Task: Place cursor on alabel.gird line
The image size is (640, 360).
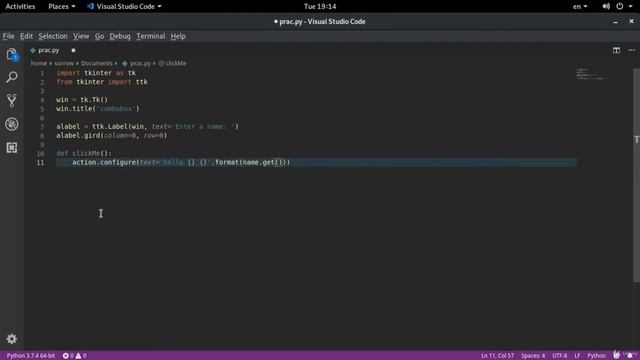Action: (112, 136)
